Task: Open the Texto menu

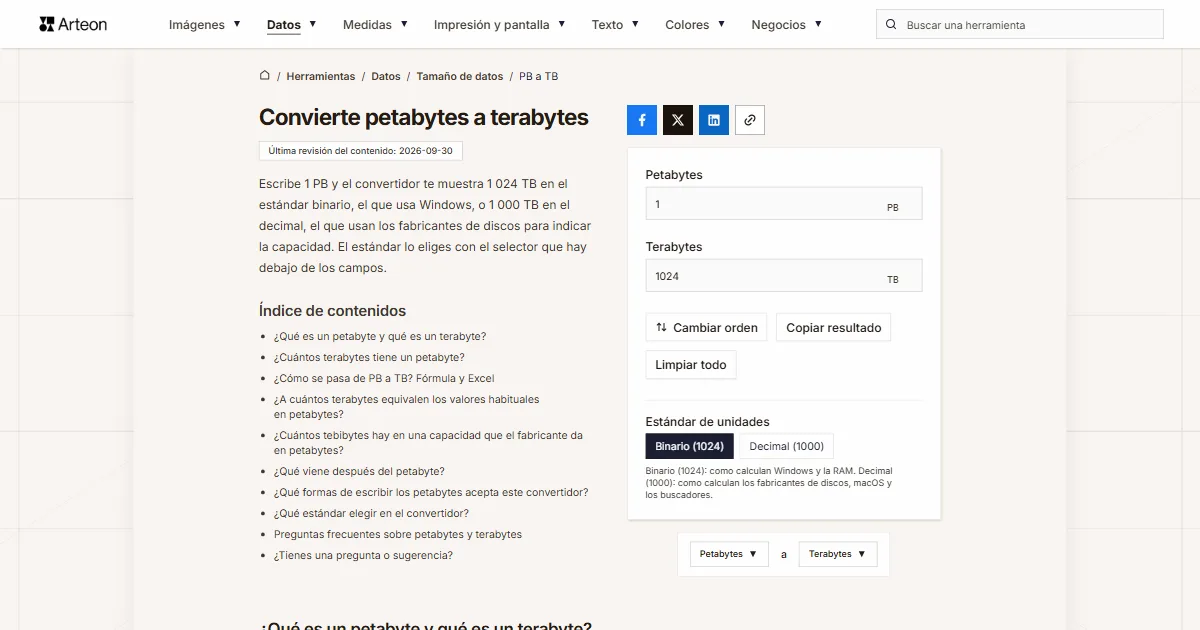Action: pyautogui.click(x=615, y=24)
